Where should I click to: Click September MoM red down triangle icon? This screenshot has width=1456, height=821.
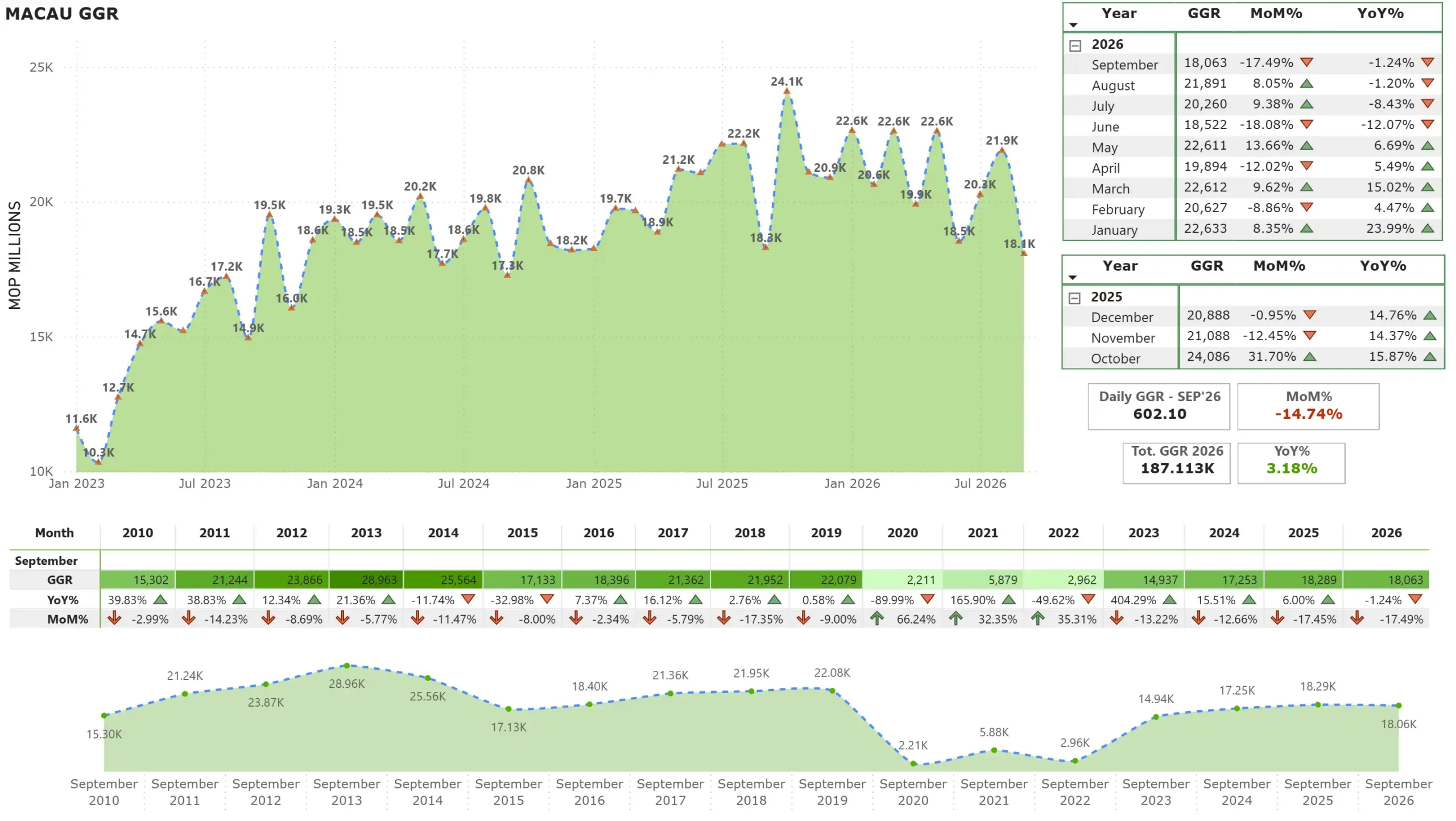click(x=1307, y=62)
